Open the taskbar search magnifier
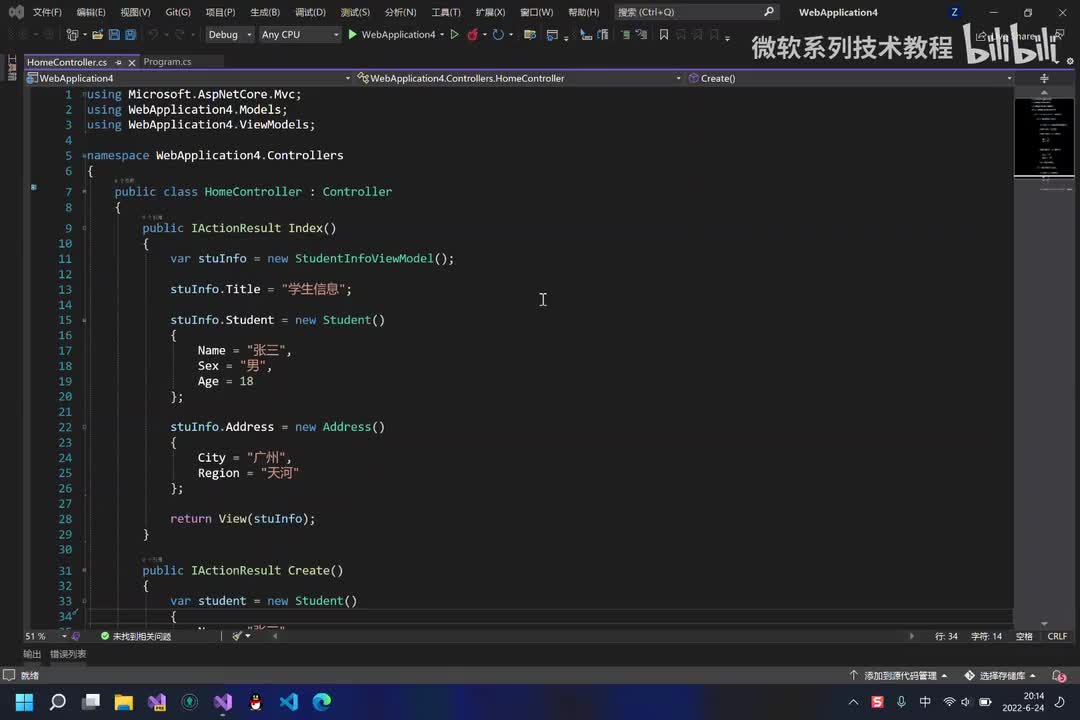 [58, 702]
